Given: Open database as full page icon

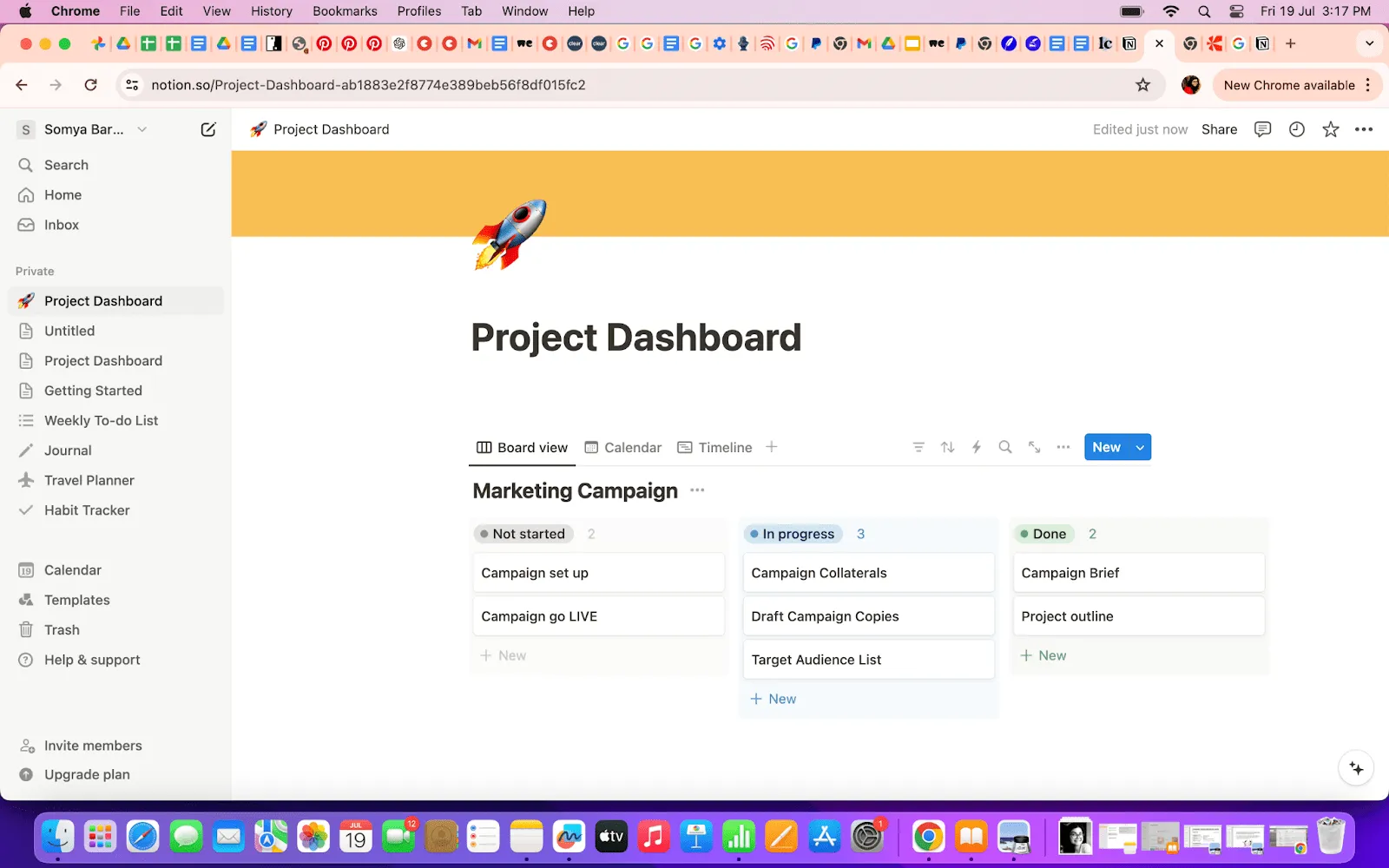Looking at the screenshot, I should point(1035,447).
